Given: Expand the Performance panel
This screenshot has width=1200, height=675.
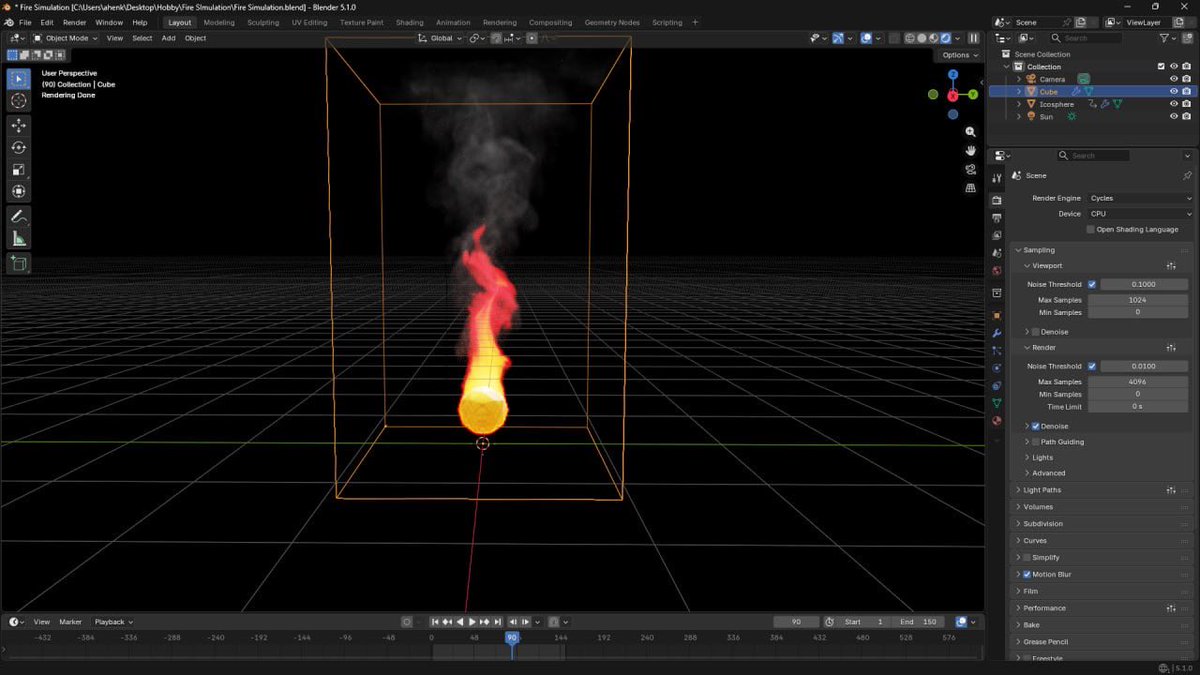Looking at the screenshot, I should coord(1044,608).
